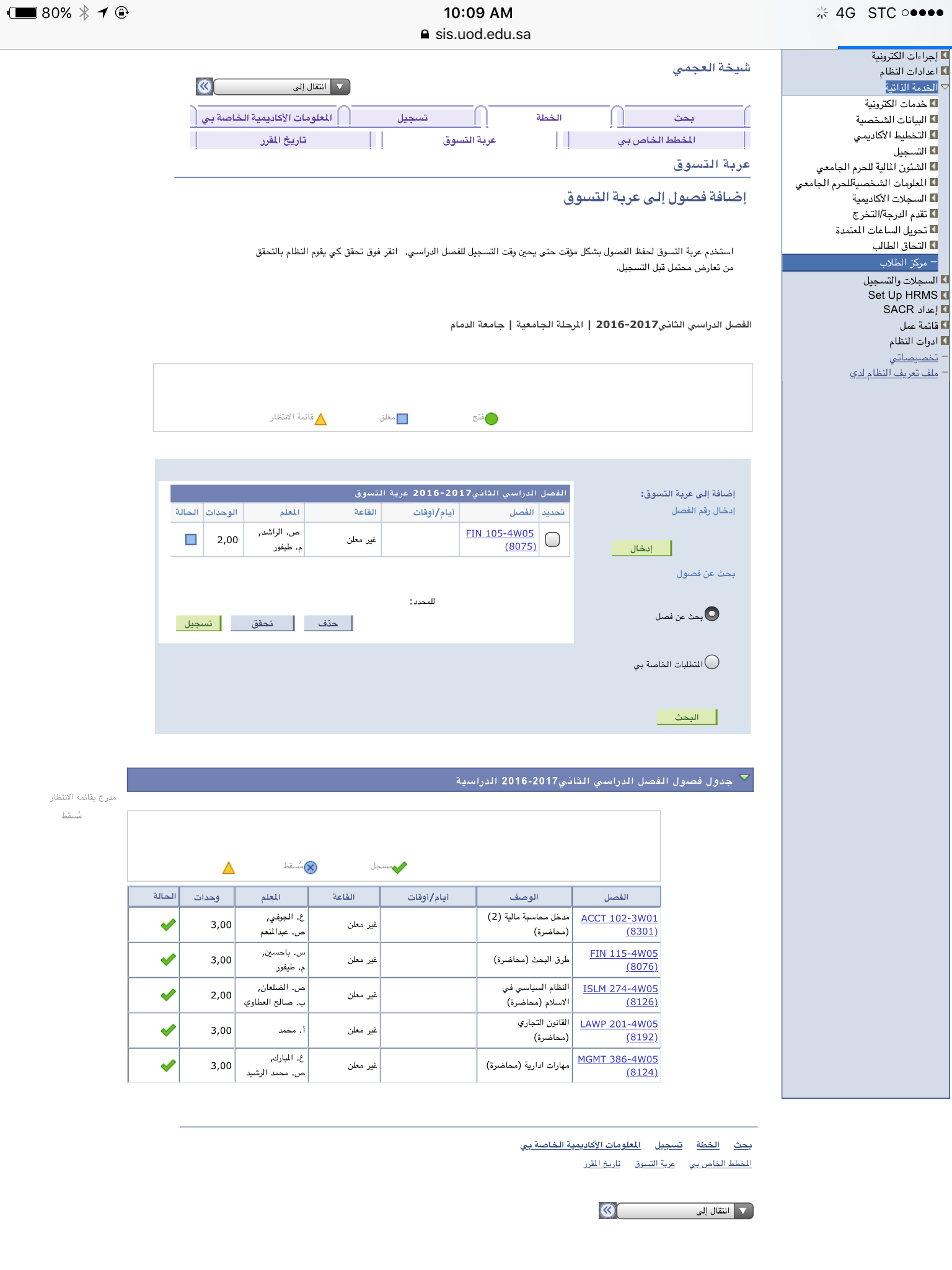Switch to the 'بحث' tab
This screenshot has height=1270, width=952.
[684, 118]
